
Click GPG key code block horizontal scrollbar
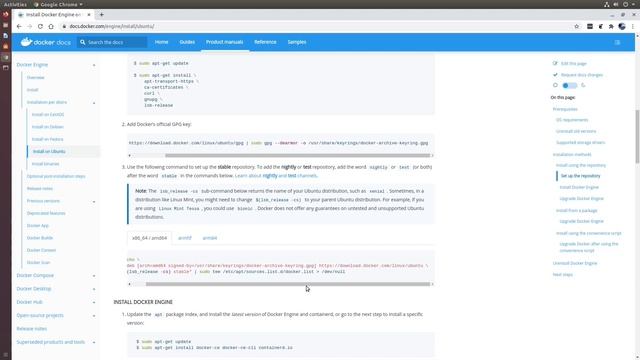coord(297,156)
